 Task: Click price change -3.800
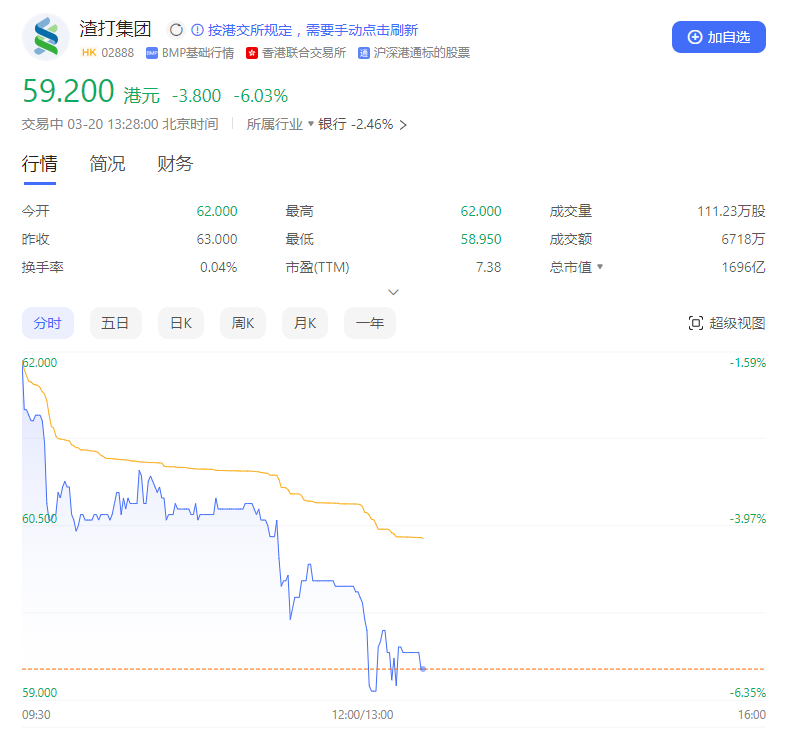(x=196, y=95)
